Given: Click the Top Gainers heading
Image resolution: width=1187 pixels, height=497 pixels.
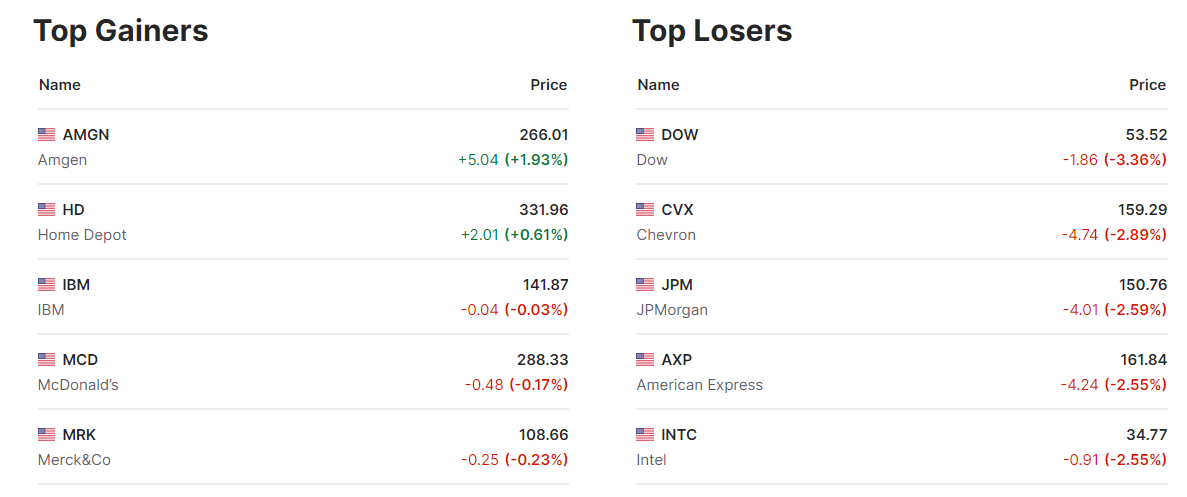Looking at the screenshot, I should tap(121, 31).
